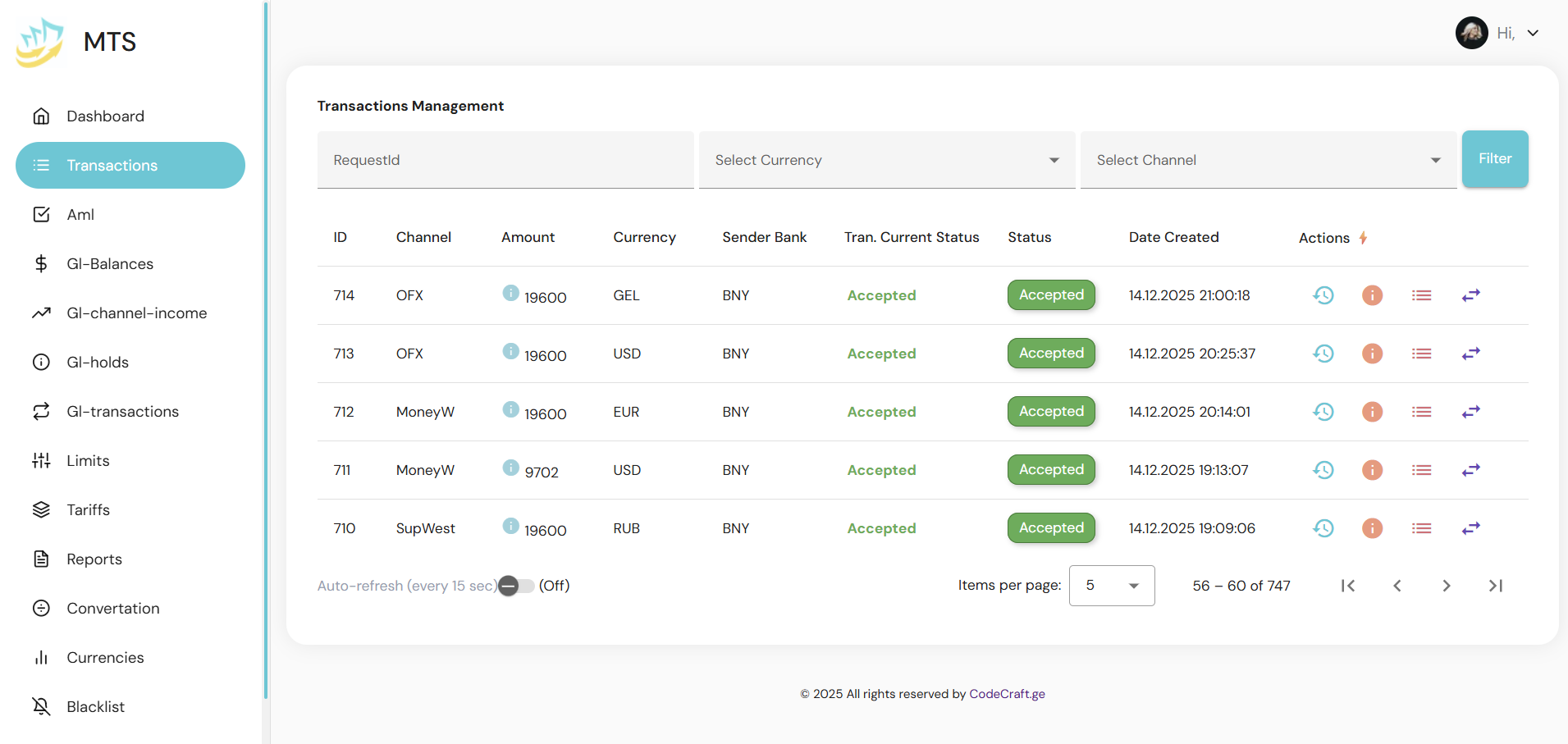Open list details for transaction 712
The height and width of the screenshot is (744, 1568).
1421,412
